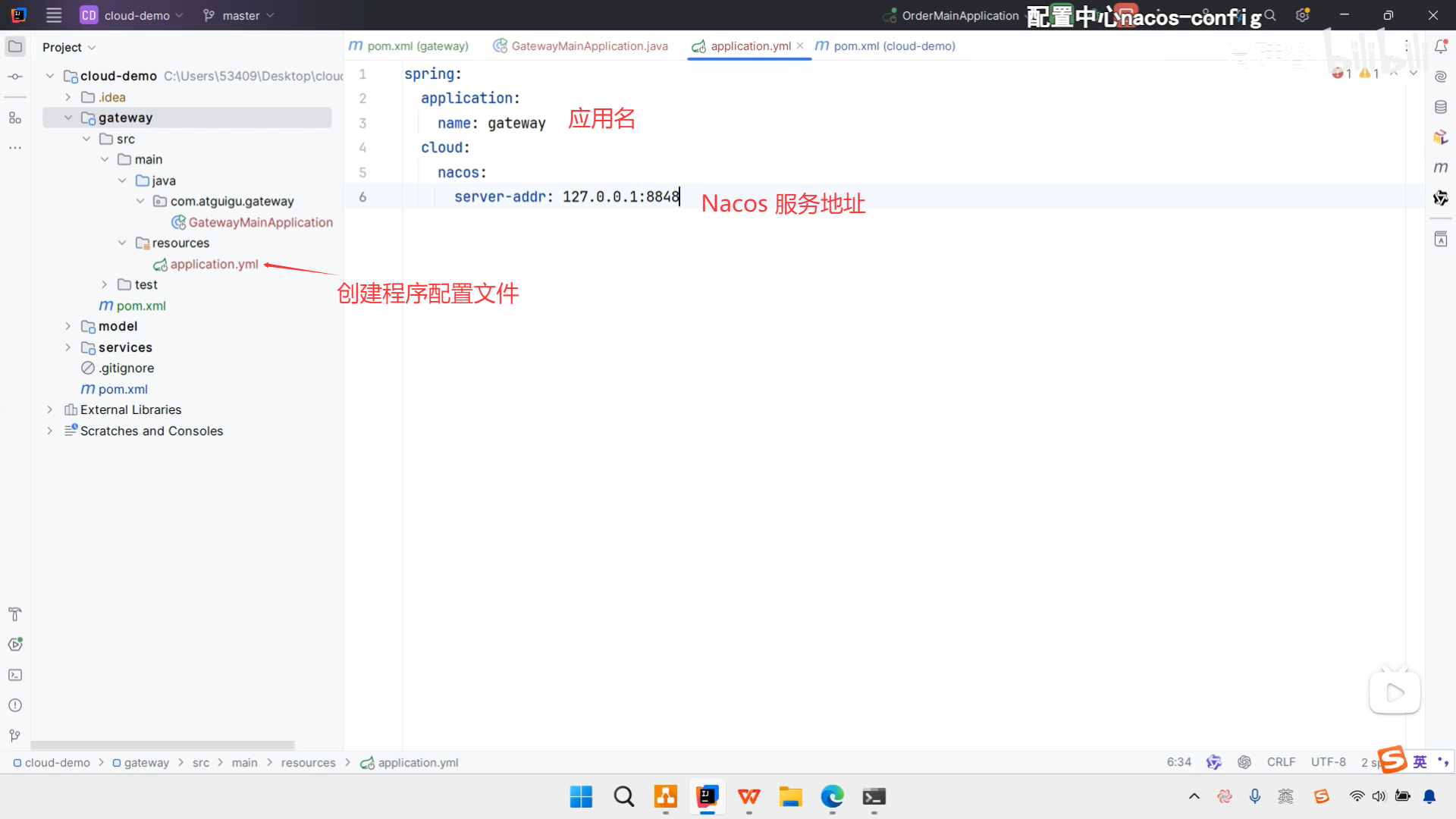The image size is (1456, 819).
Task: Click the Project panel horizontal scrollbar
Action: click(162, 745)
